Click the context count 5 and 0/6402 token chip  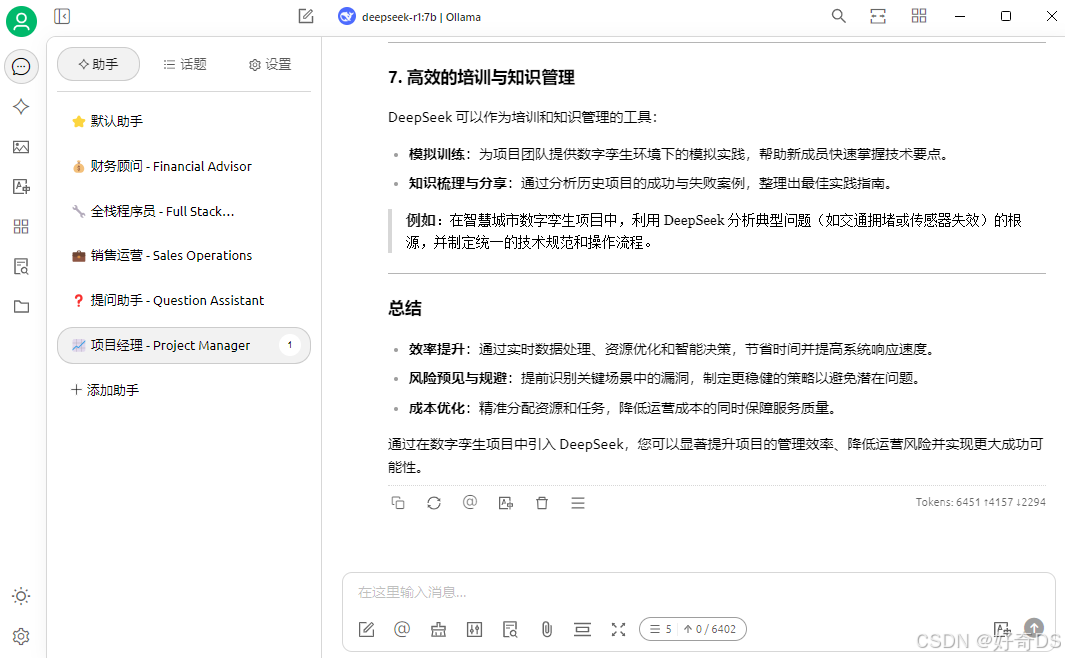click(693, 629)
